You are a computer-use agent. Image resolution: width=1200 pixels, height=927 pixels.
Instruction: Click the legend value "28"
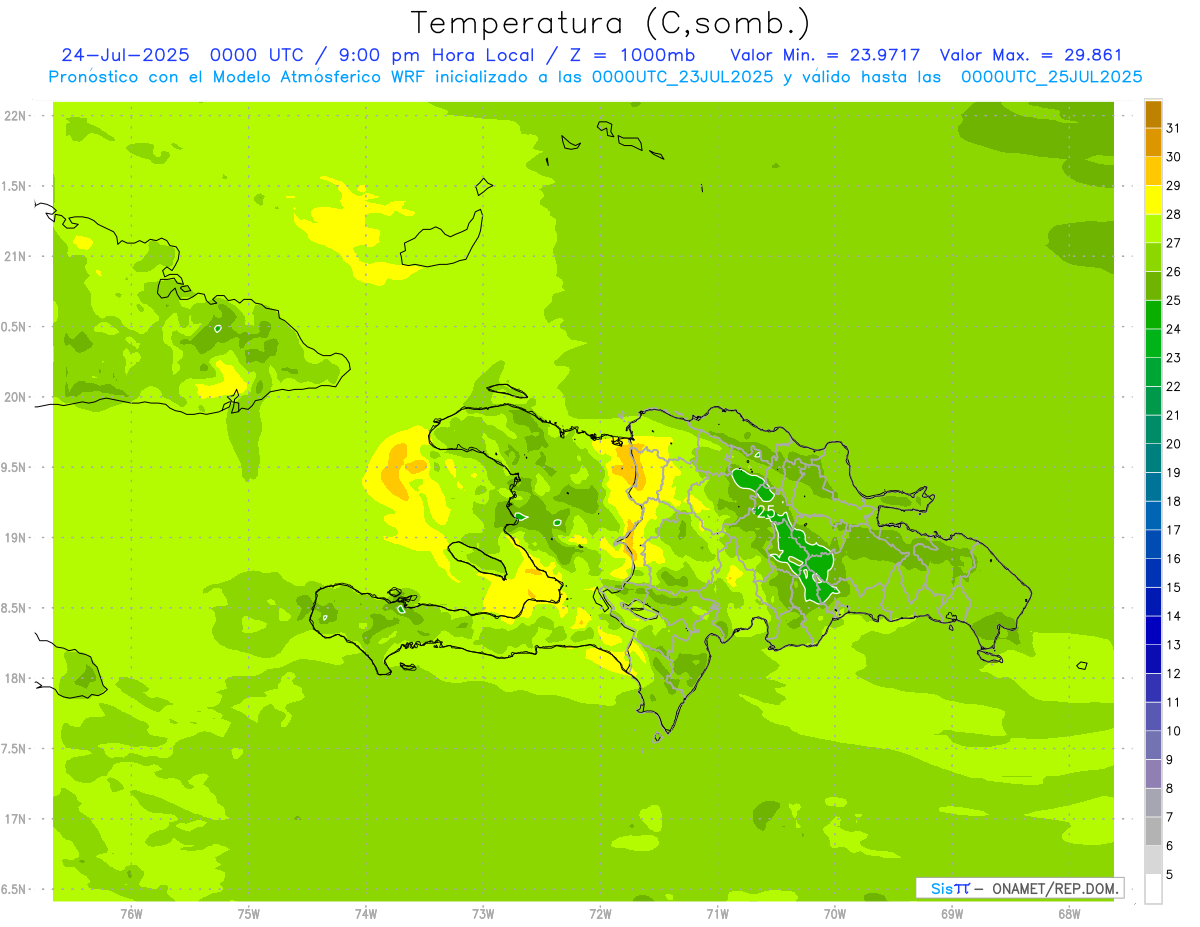tap(1174, 214)
